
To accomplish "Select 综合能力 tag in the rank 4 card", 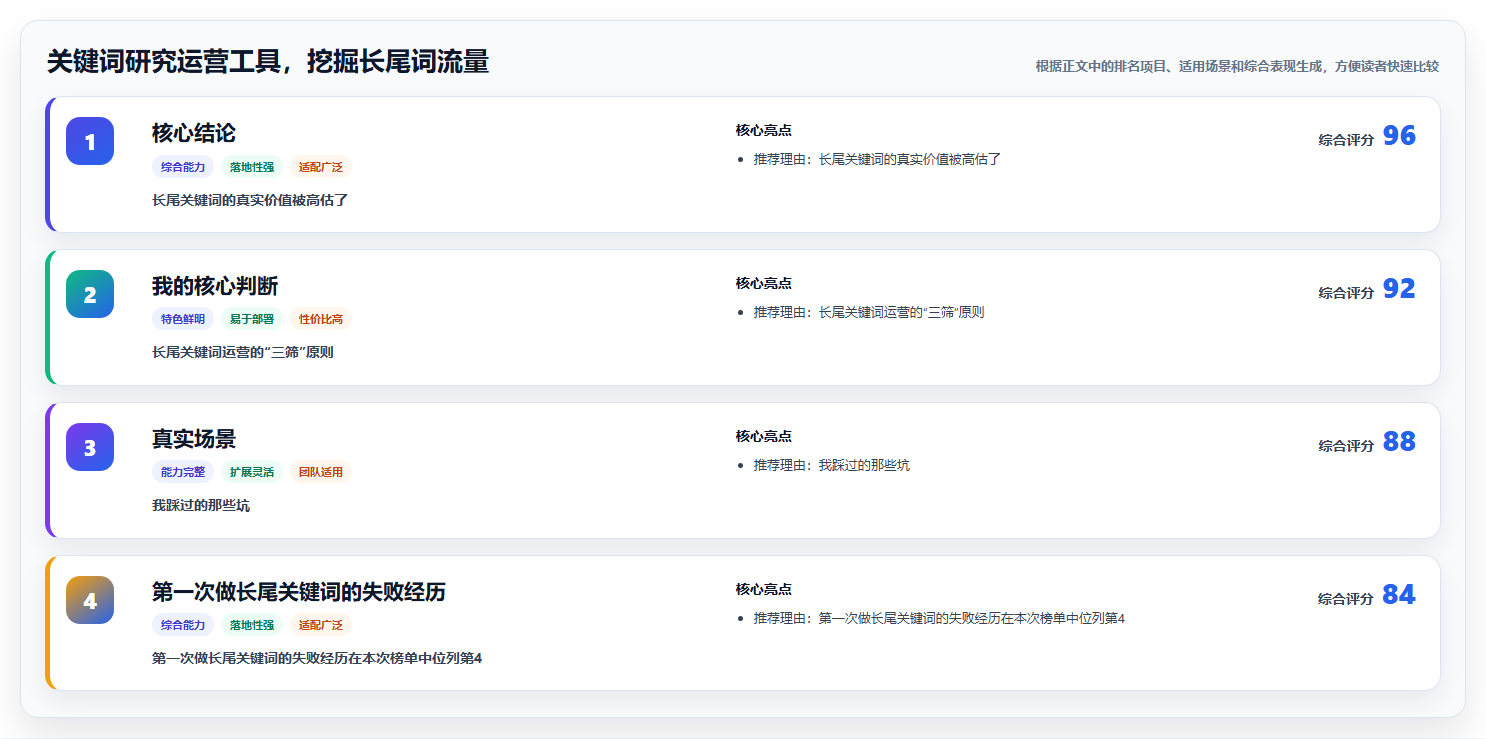I will click(x=183, y=625).
